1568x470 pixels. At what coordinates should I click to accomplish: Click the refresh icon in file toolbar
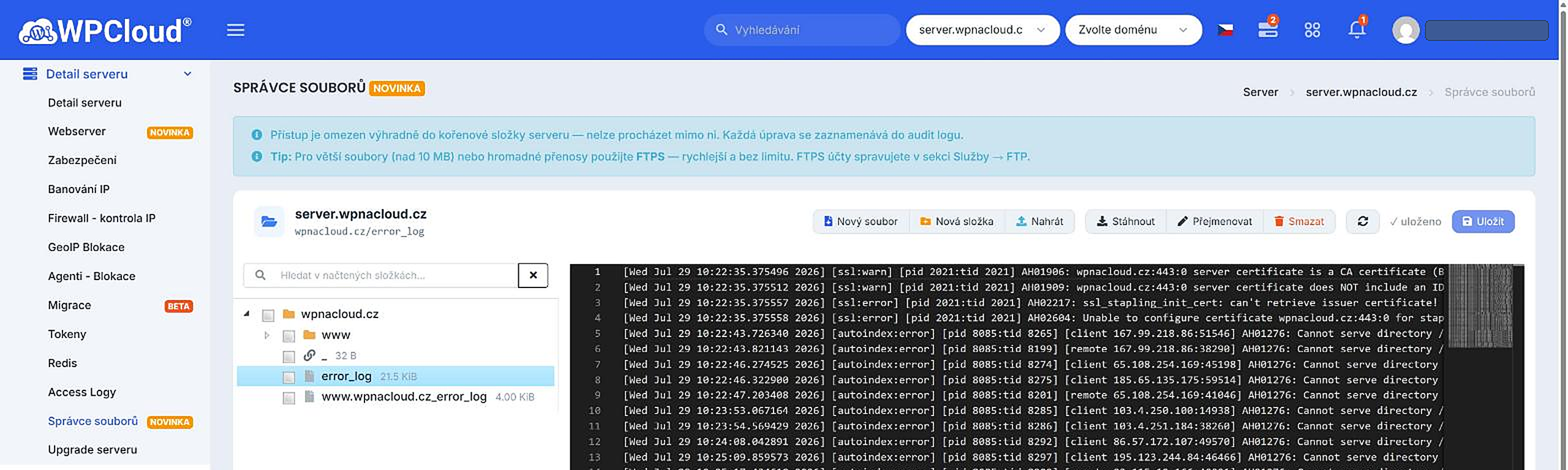tap(1363, 221)
